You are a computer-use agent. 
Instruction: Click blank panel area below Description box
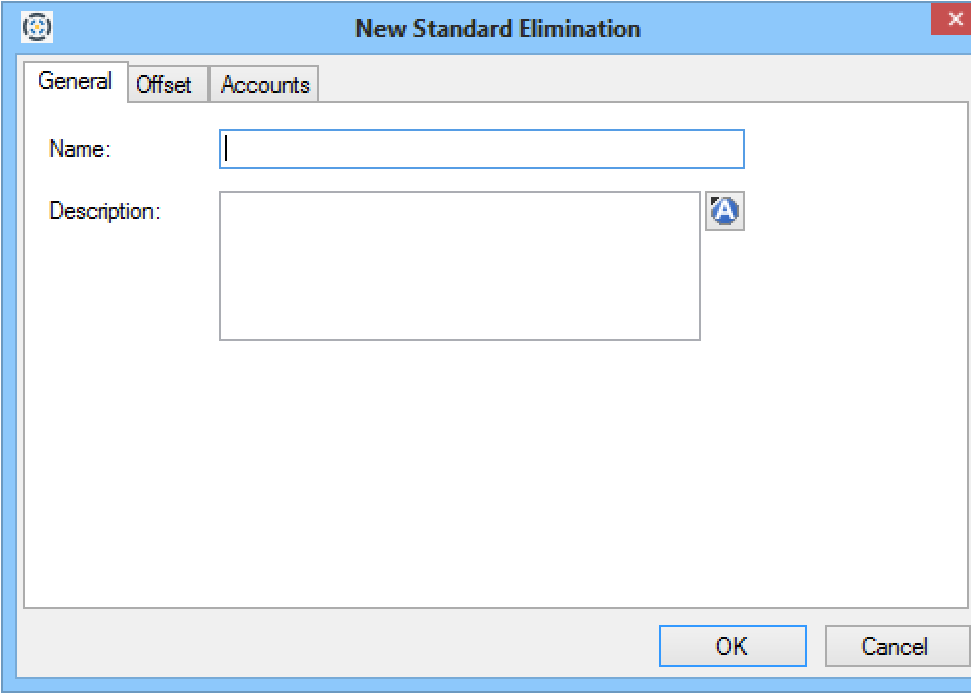click(x=459, y=470)
